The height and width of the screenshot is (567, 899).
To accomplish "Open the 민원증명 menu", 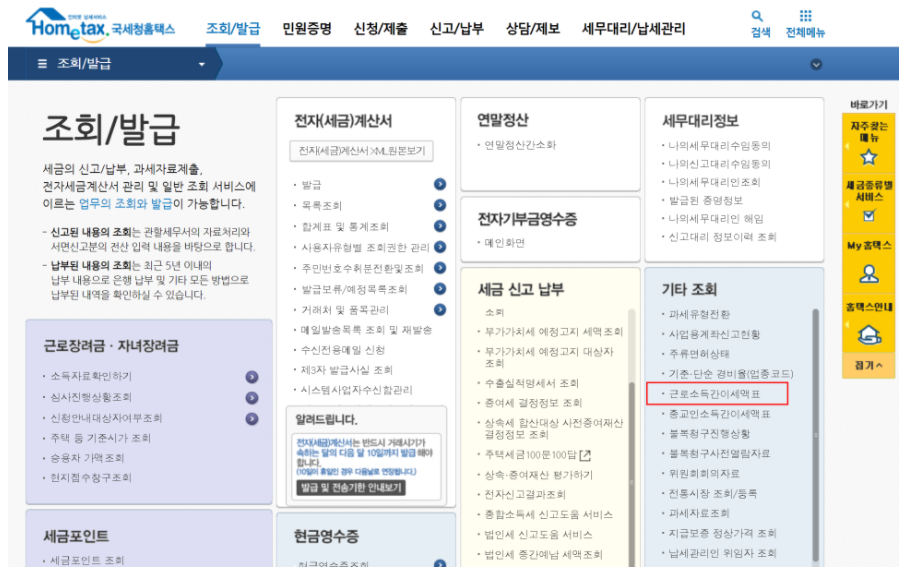I will click(307, 28).
